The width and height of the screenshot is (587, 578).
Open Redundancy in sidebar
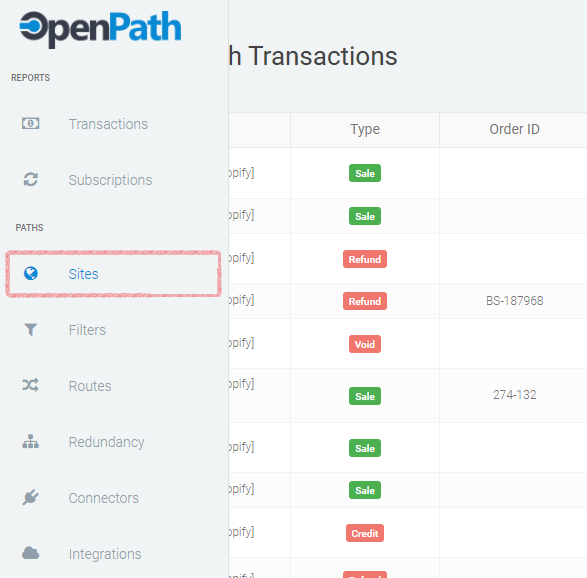(x=106, y=442)
